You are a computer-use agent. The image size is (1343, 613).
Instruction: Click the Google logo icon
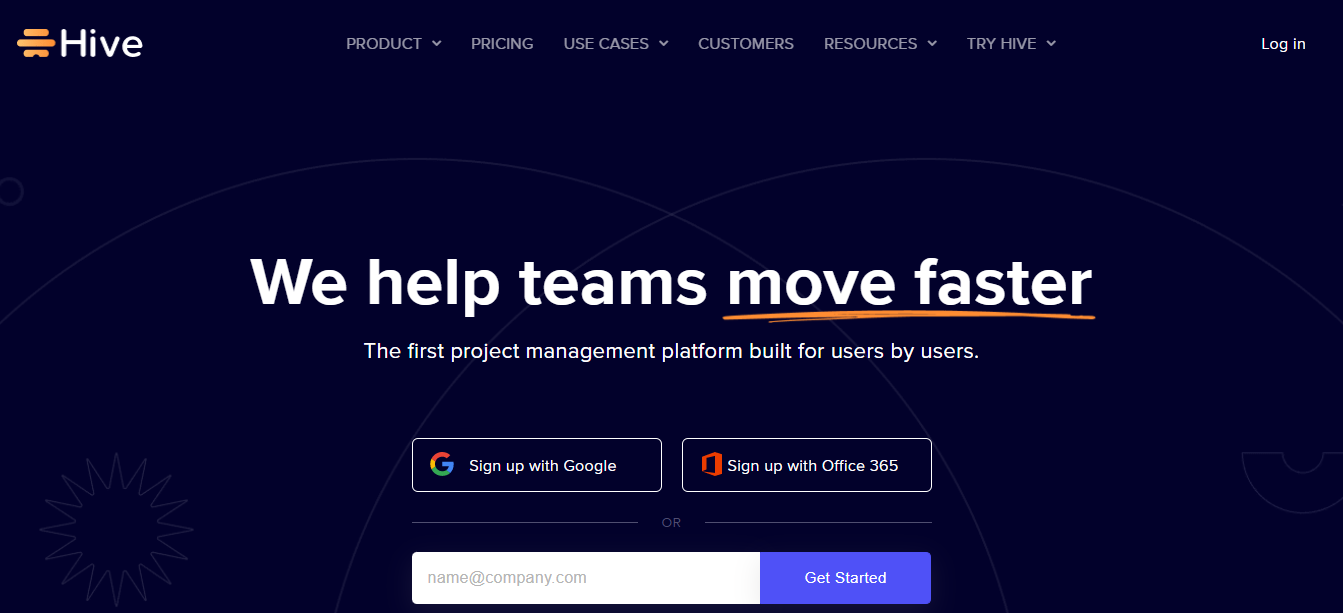[442, 464]
